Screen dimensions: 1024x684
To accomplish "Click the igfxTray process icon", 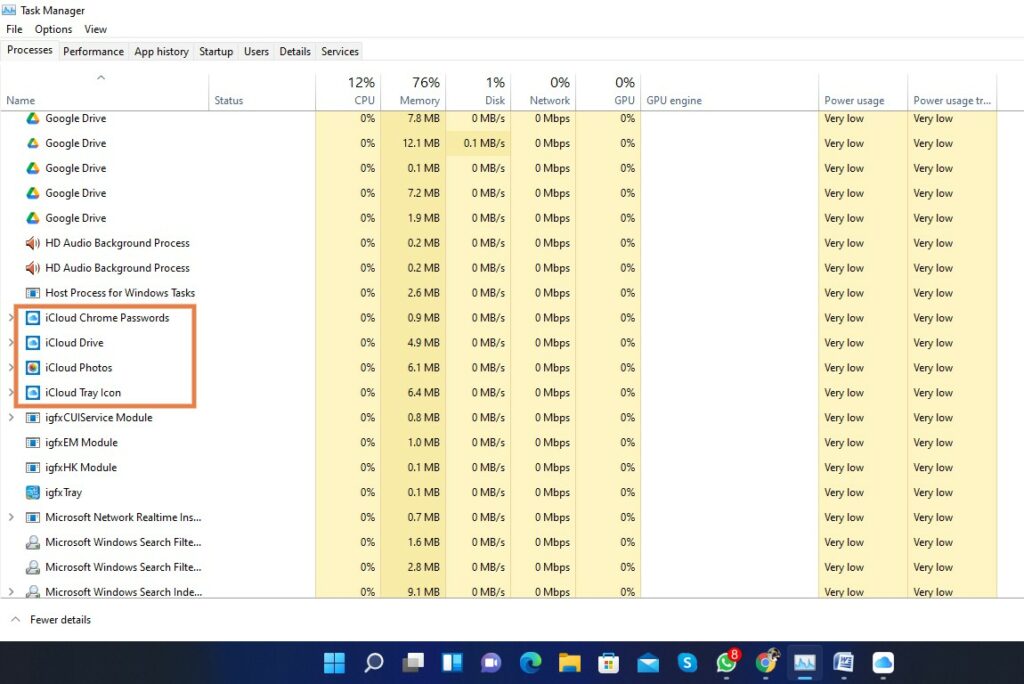I will pyautogui.click(x=33, y=493).
